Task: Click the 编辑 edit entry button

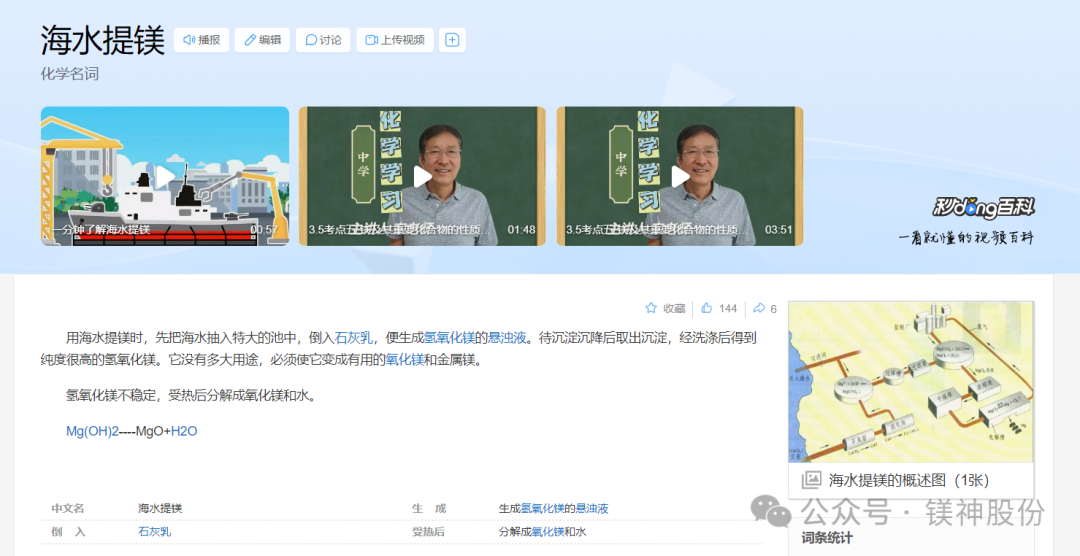Action: click(261, 40)
